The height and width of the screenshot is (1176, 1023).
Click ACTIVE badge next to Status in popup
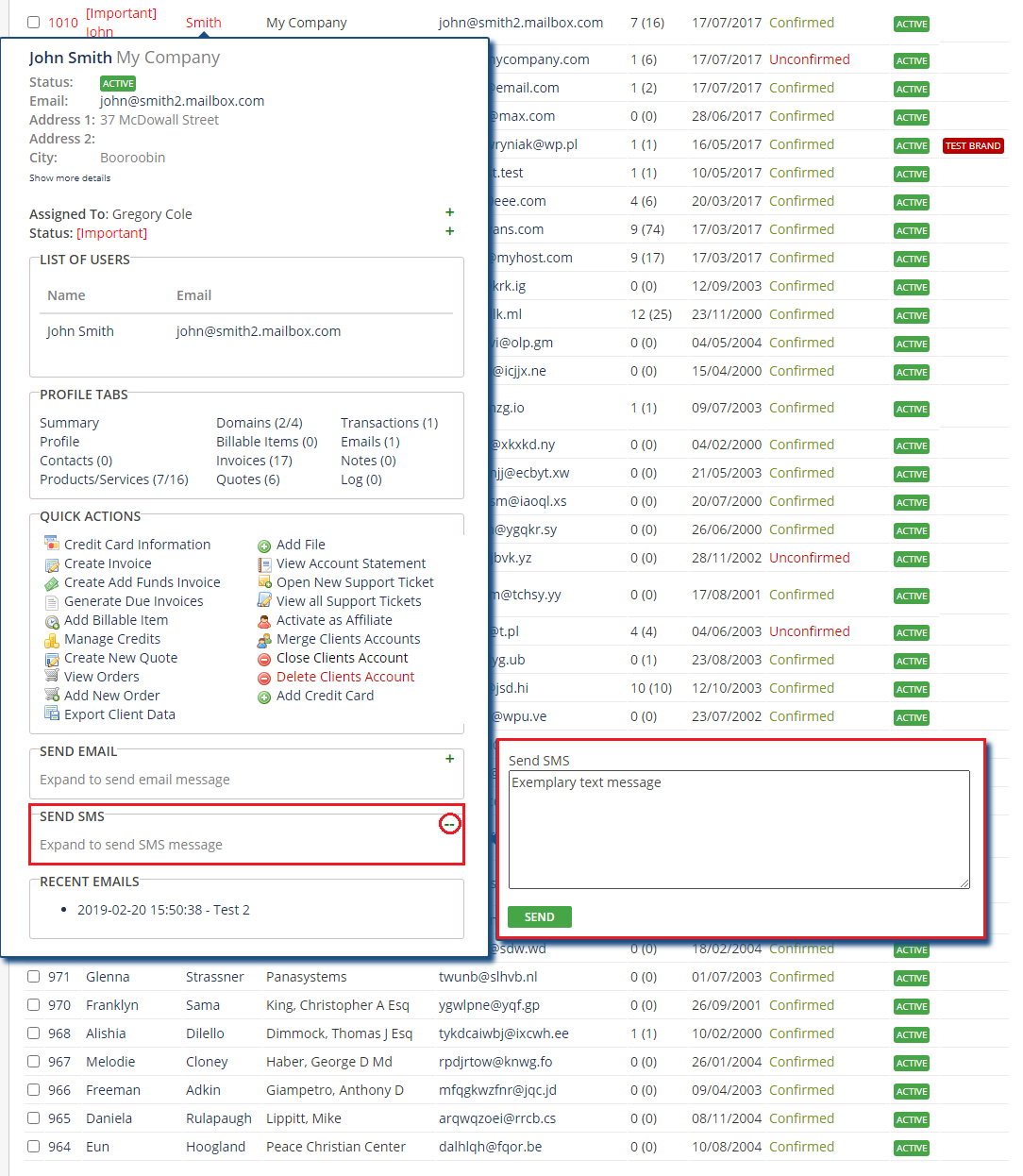point(118,83)
